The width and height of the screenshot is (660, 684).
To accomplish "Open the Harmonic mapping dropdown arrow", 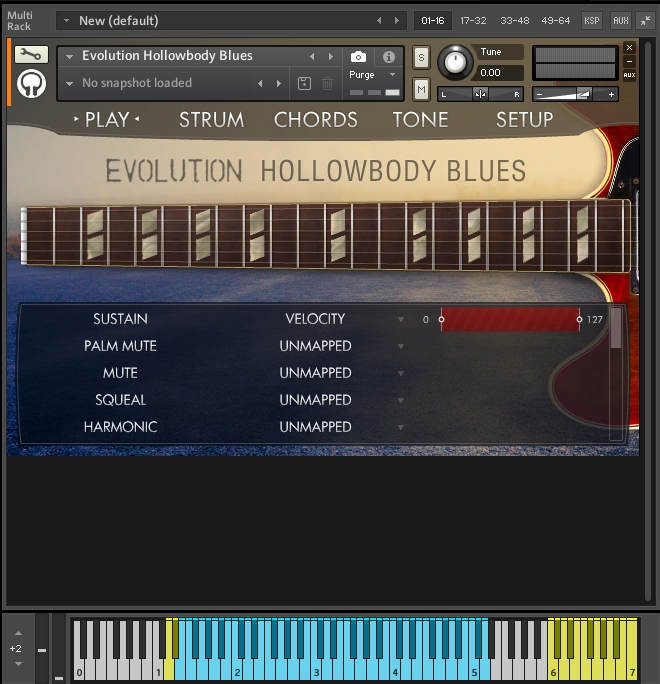I will 401,428.
